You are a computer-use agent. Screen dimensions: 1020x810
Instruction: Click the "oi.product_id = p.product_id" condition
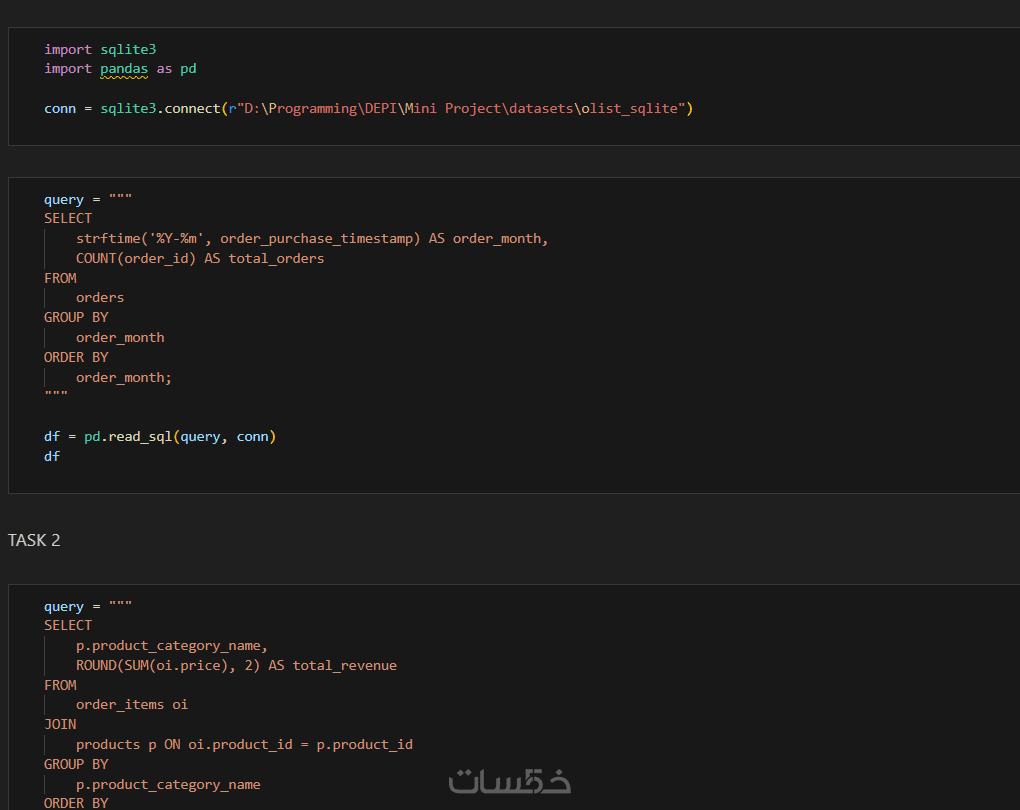pos(300,744)
